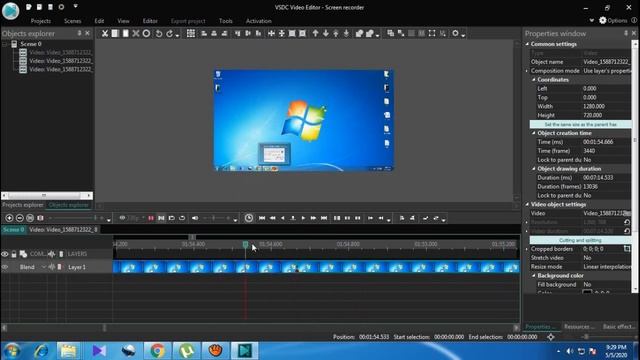The height and width of the screenshot is (360, 640).
Task: Collapse the Background color section
Action: pos(533,276)
